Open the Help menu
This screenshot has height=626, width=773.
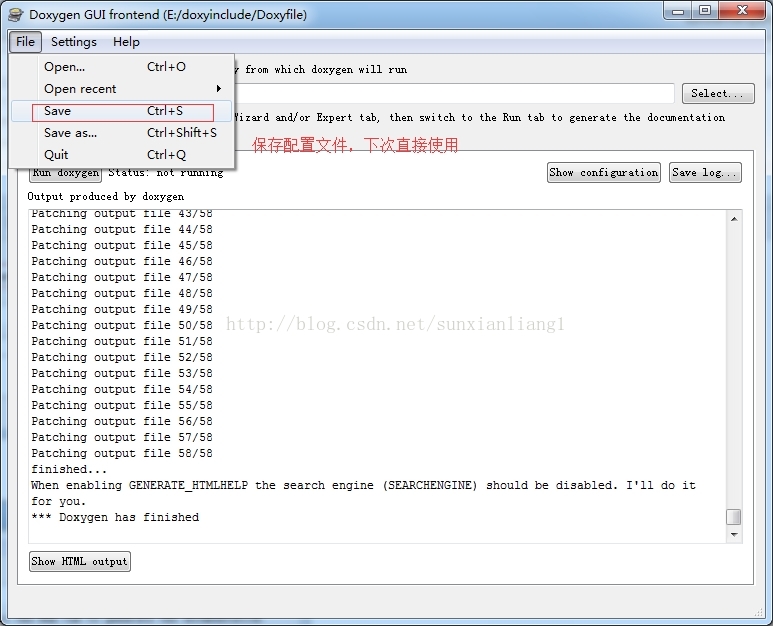[126, 41]
